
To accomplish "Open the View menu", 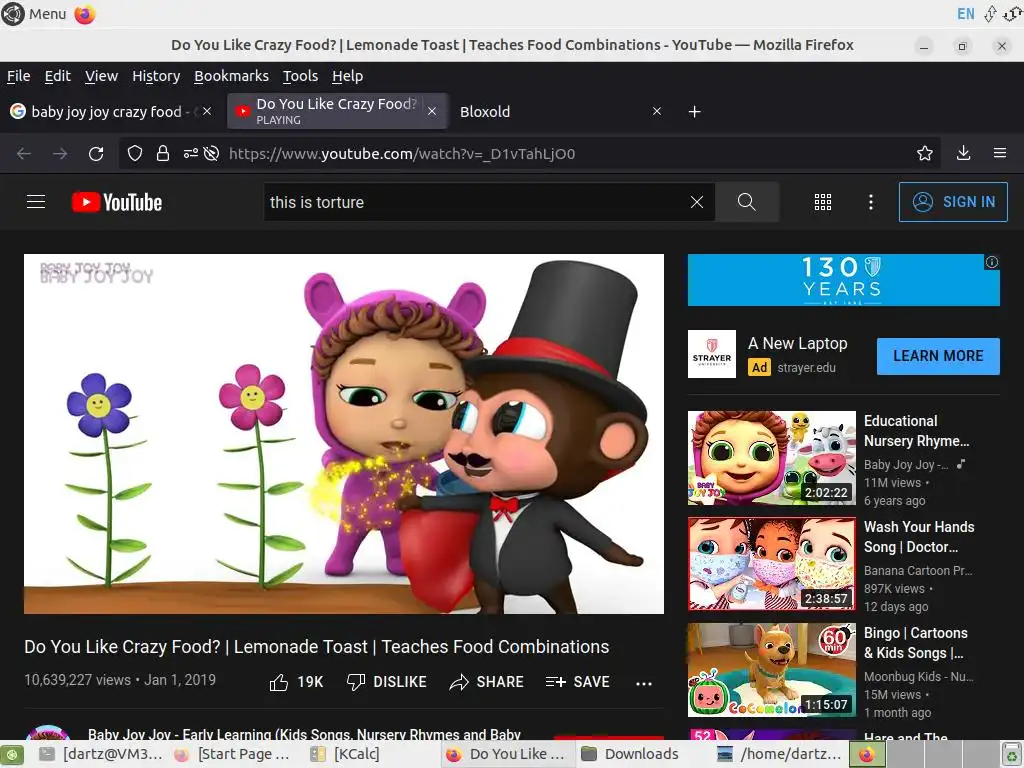I will 101,76.
